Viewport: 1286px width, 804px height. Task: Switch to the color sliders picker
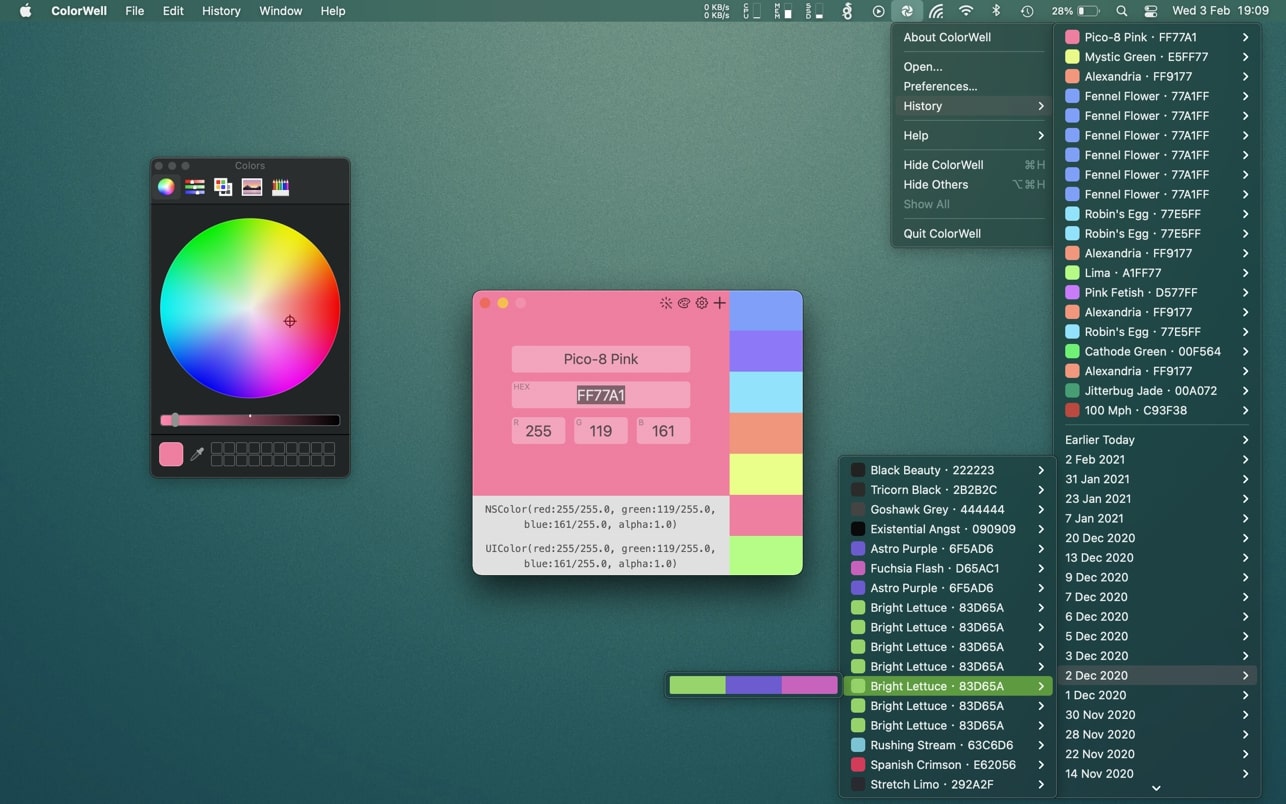coord(195,187)
